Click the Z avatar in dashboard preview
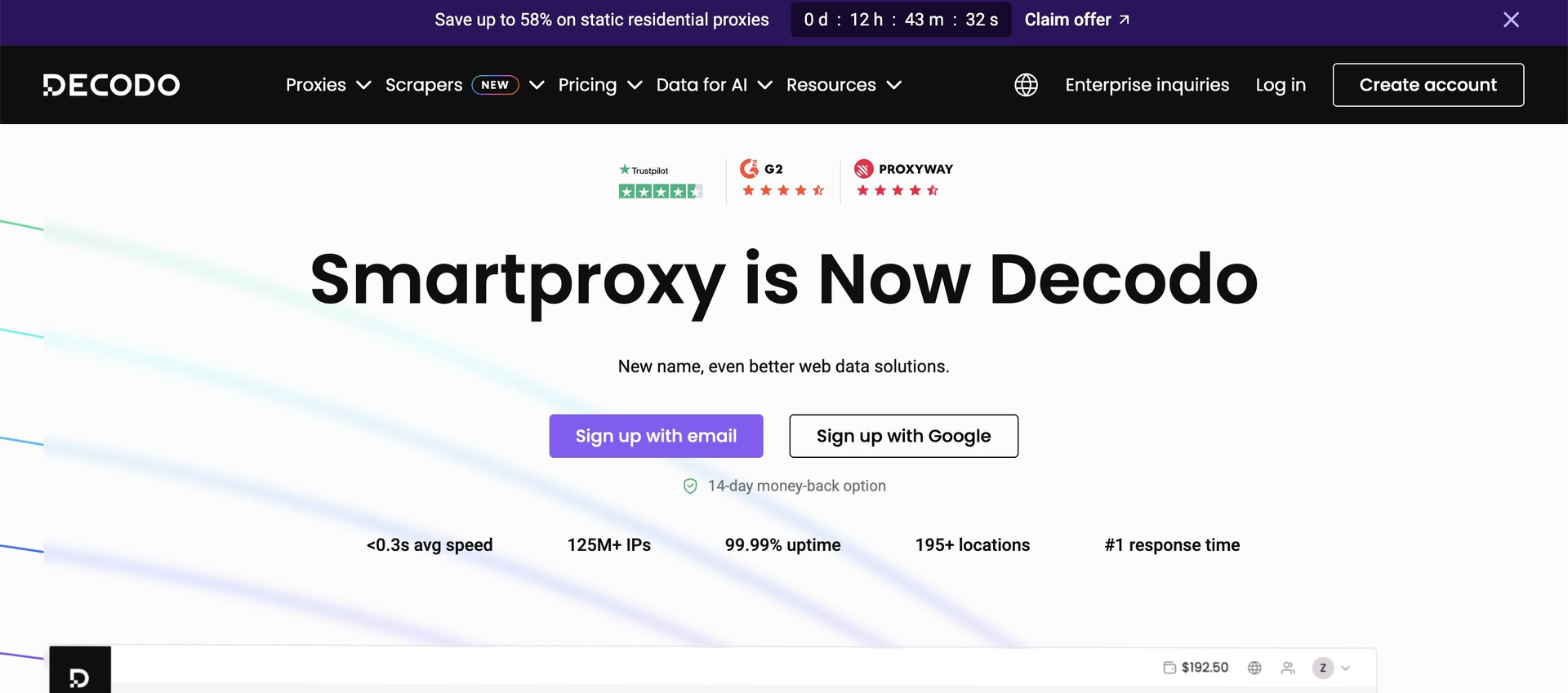This screenshot has height=693, width=1568. pos(1323,668)
